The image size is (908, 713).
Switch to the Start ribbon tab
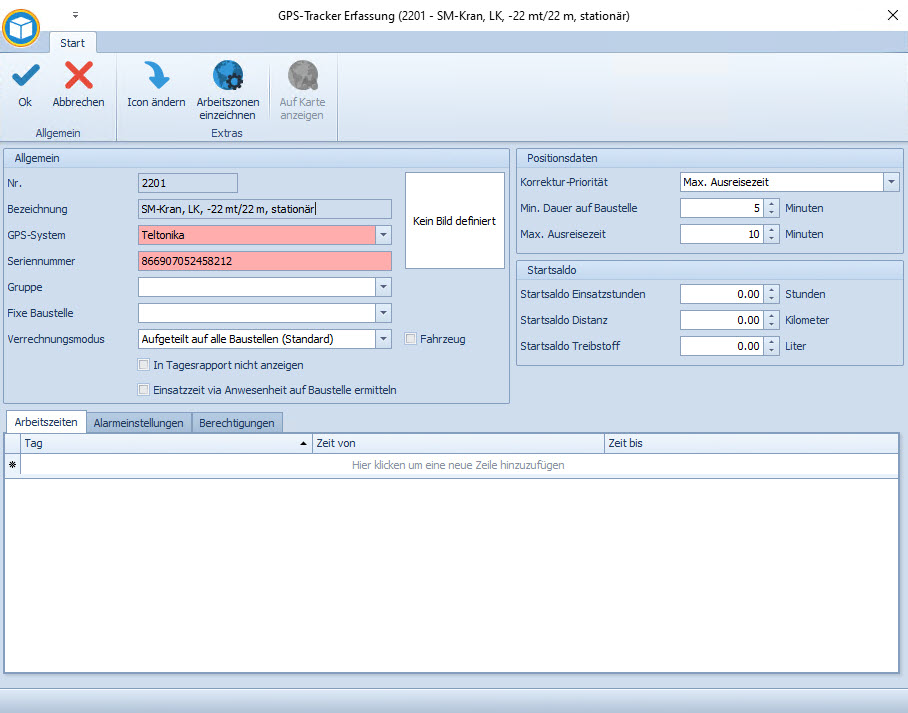(72, 43)
